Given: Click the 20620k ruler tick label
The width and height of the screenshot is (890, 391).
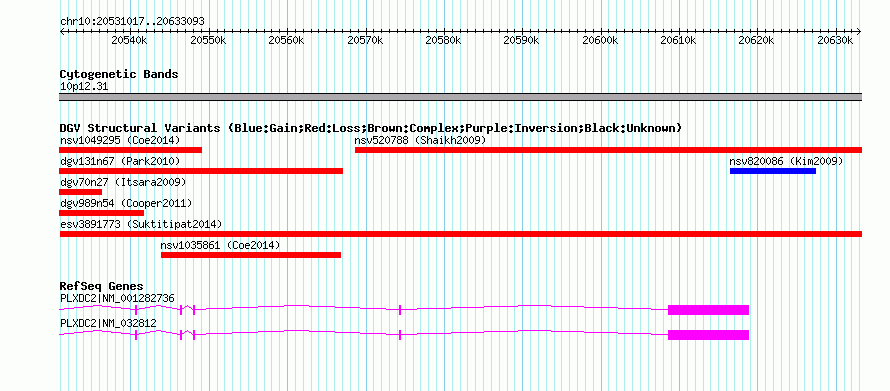Looking at the screenshot, I should (x=757, y=40).
